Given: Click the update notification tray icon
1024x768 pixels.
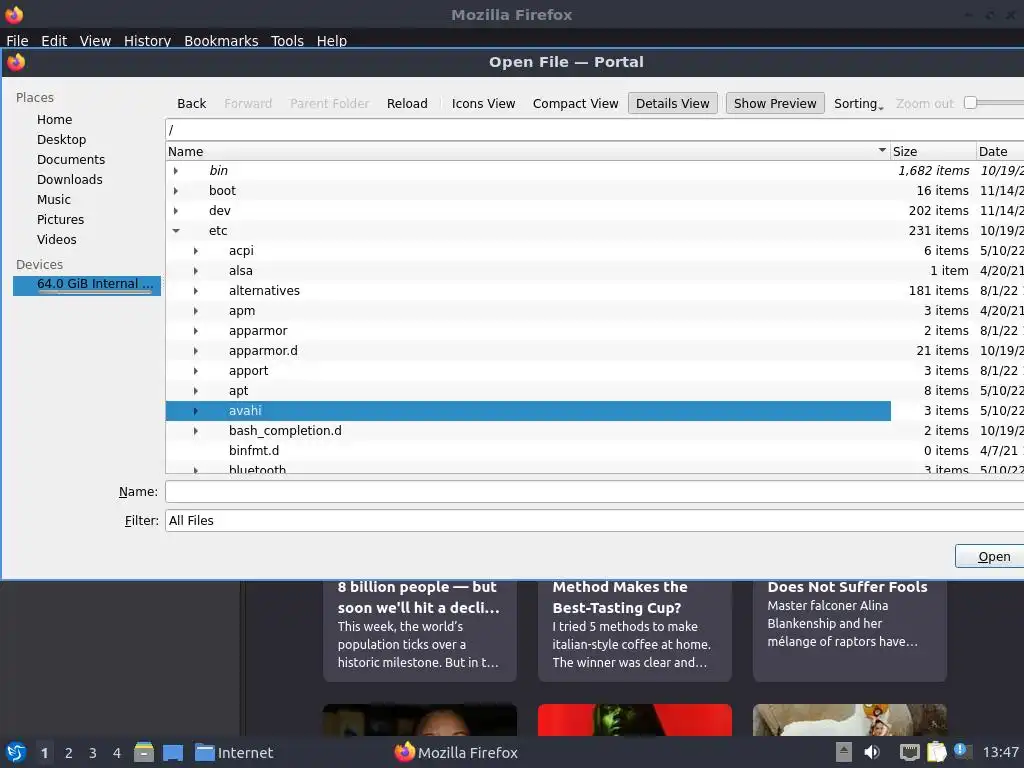Looking at the screenshot, I should [961, 751].
